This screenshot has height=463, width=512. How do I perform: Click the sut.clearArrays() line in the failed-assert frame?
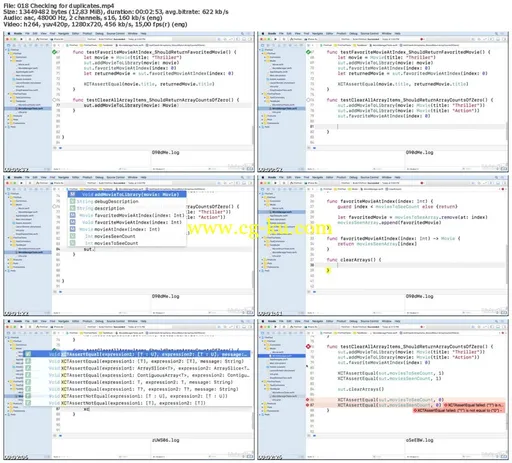point(361,389)
